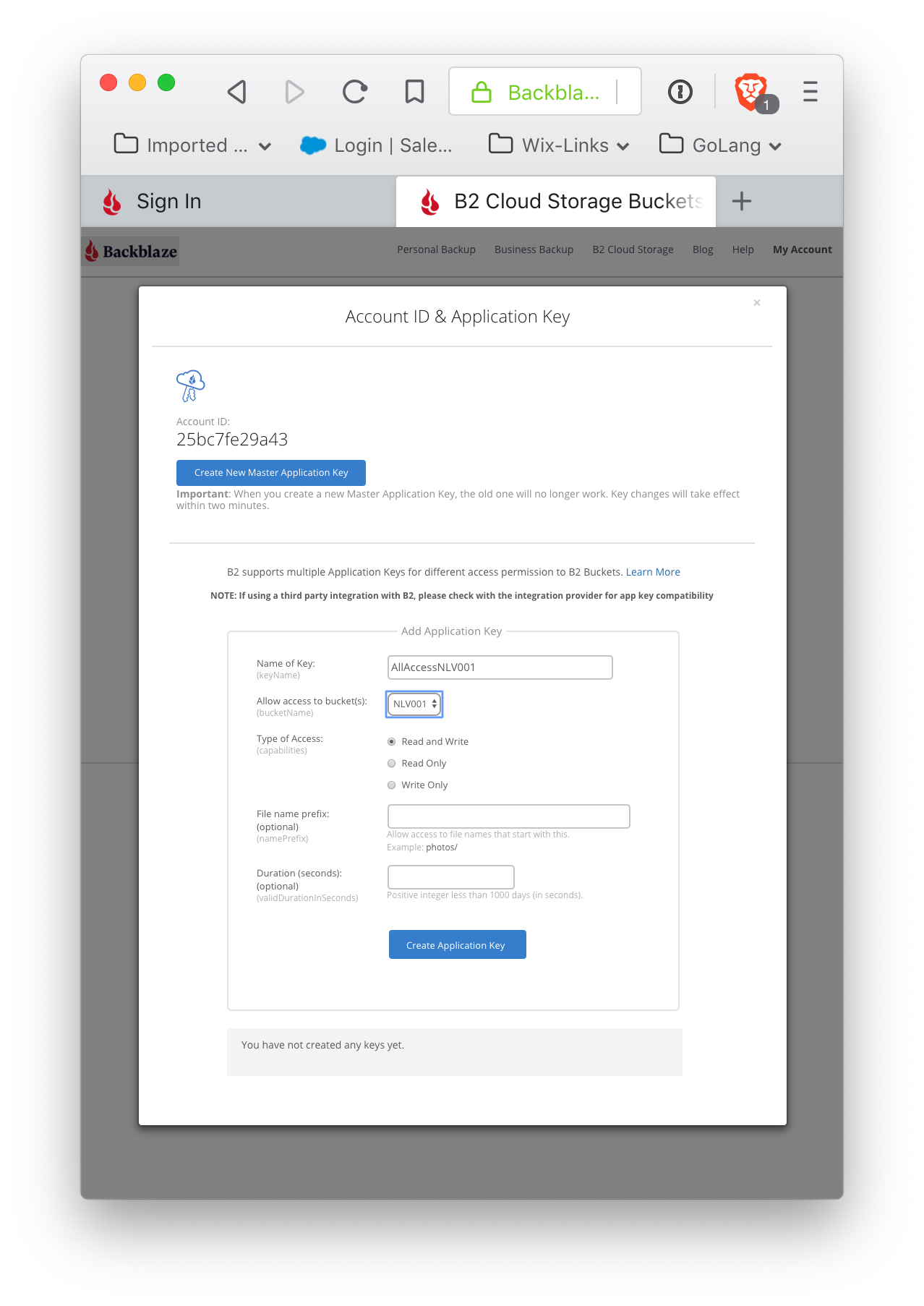Open the Brave Shields lion icon

point(752,92)
